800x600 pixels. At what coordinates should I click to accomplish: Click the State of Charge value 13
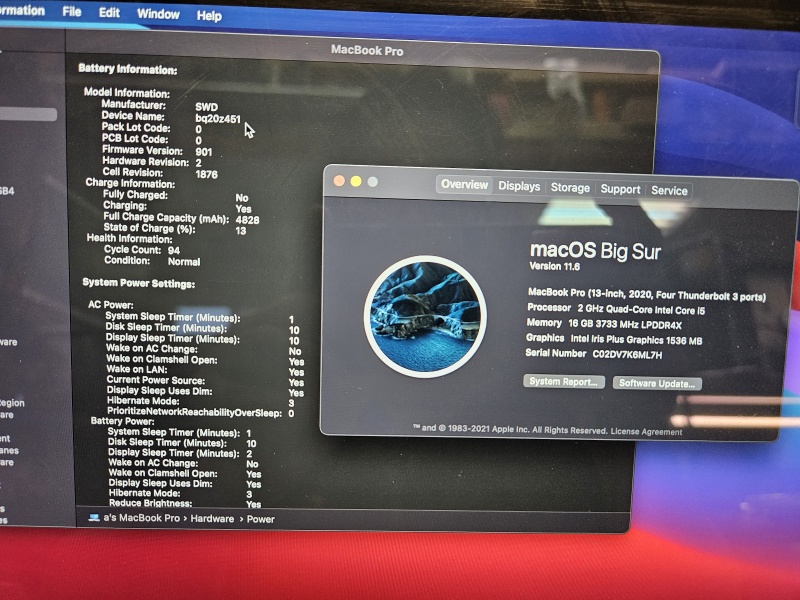click(241, 231)
